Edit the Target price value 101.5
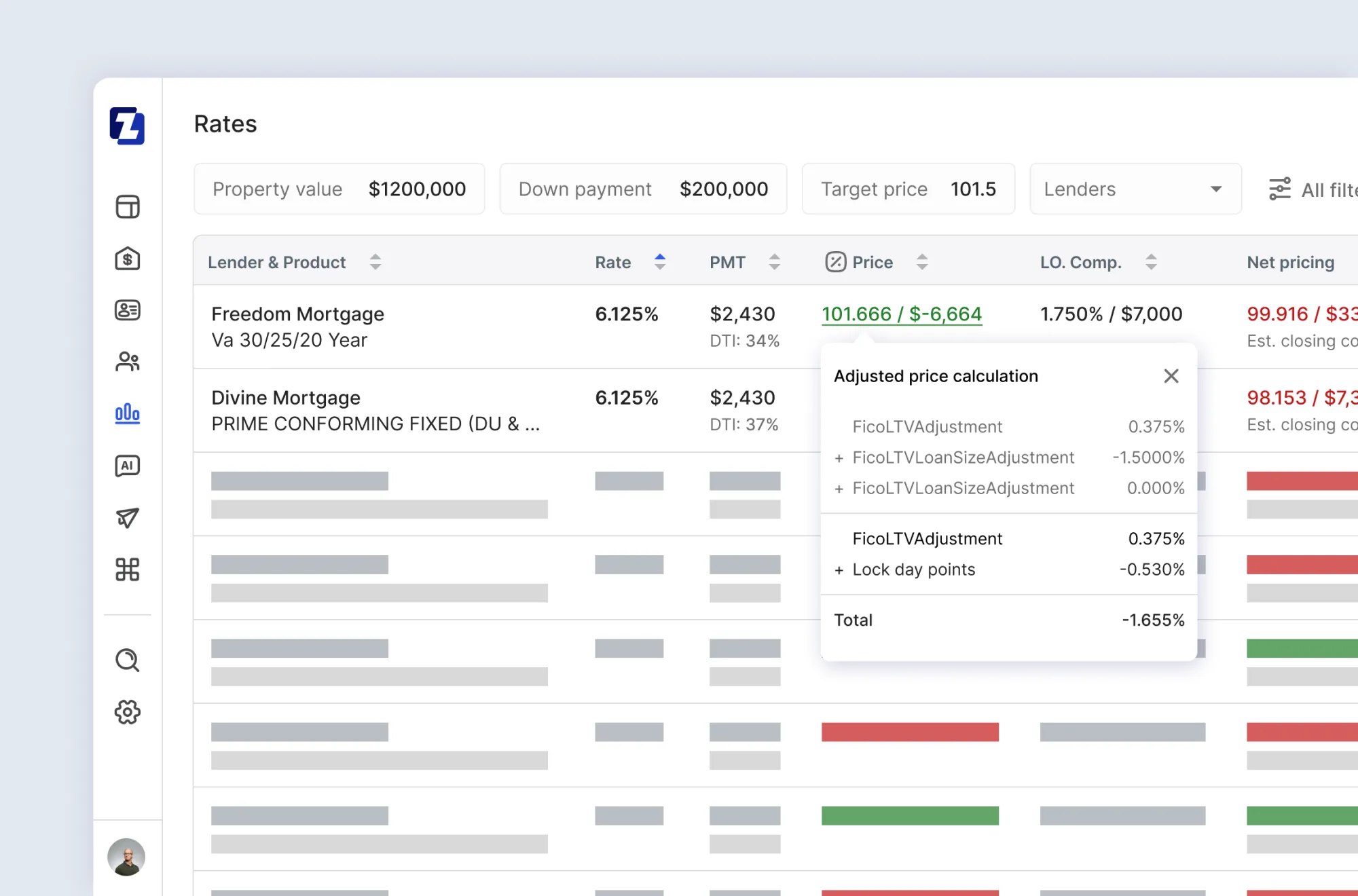1358x896 pixels. click(974, 189)
